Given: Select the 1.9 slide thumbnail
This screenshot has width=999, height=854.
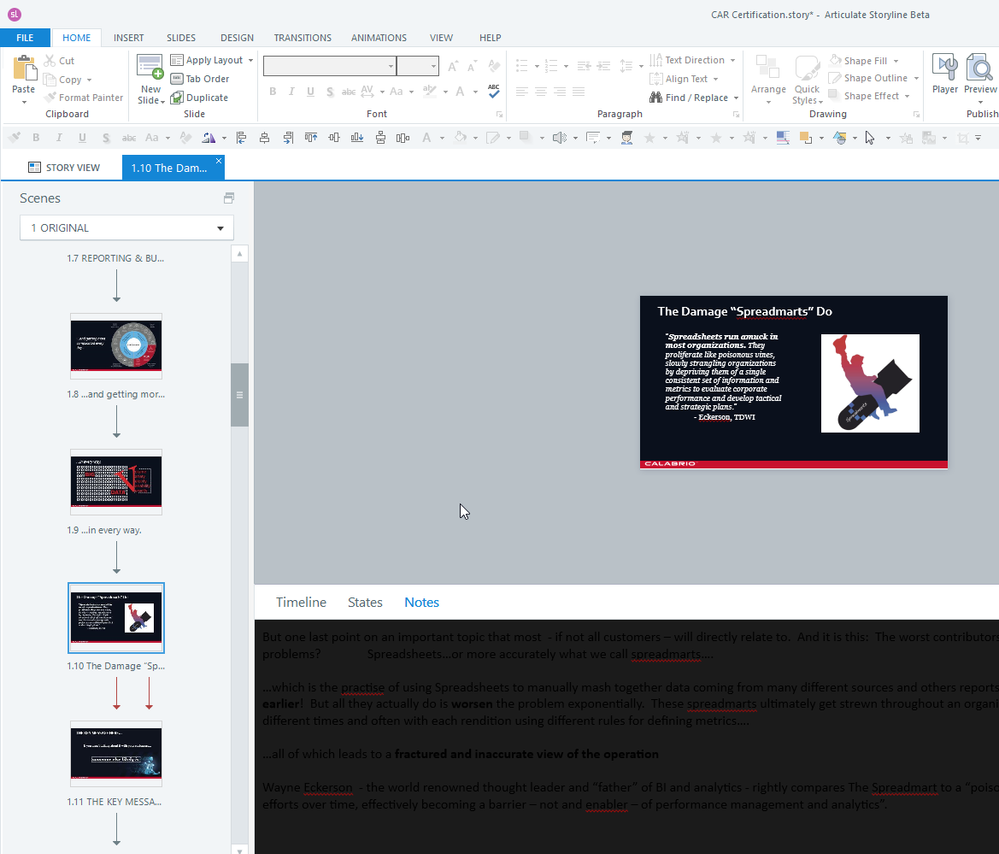Looking at the screenshot, I should tap(116, 481).
